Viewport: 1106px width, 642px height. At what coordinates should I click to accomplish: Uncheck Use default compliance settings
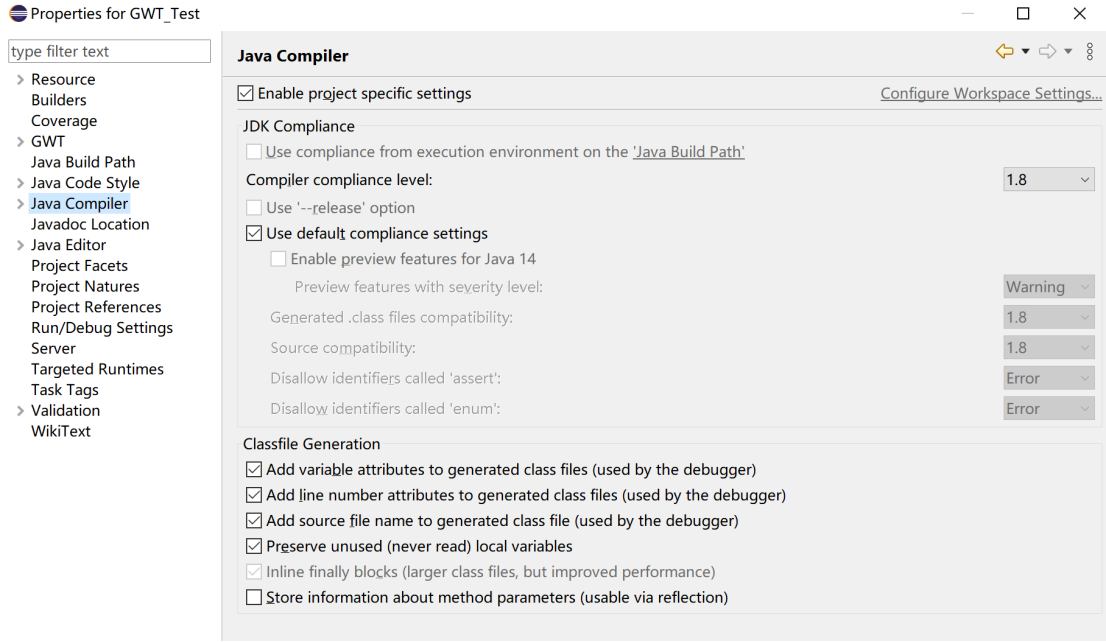tap(254, 233)
